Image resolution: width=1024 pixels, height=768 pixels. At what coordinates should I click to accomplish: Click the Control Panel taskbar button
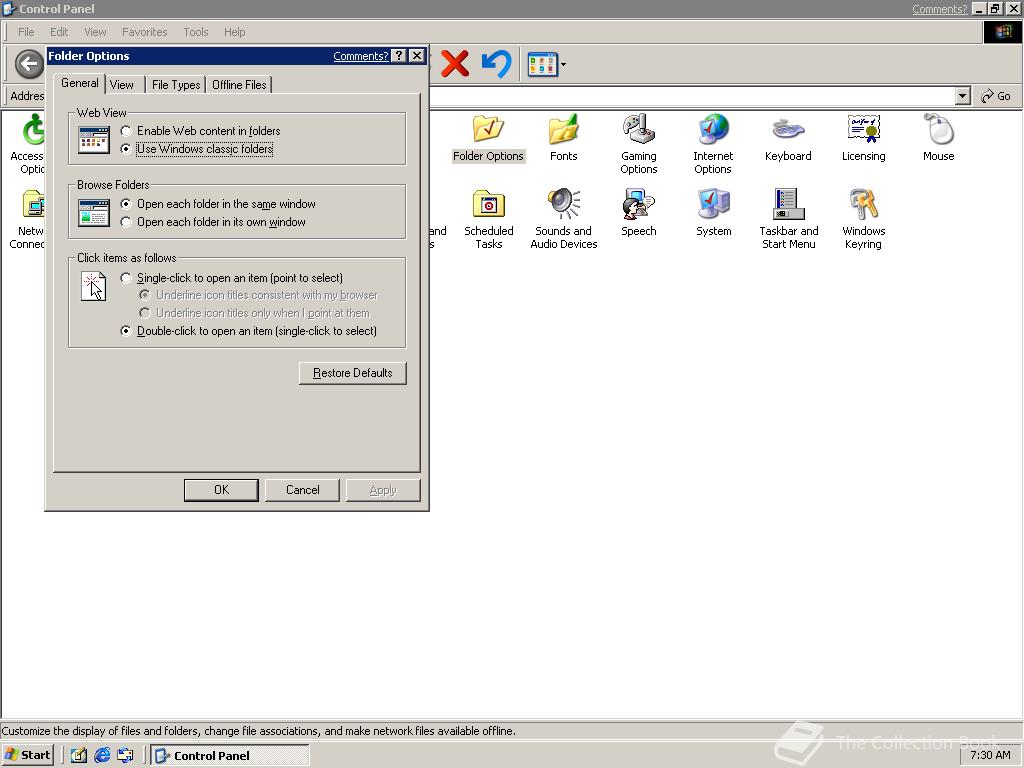[230, 755]
